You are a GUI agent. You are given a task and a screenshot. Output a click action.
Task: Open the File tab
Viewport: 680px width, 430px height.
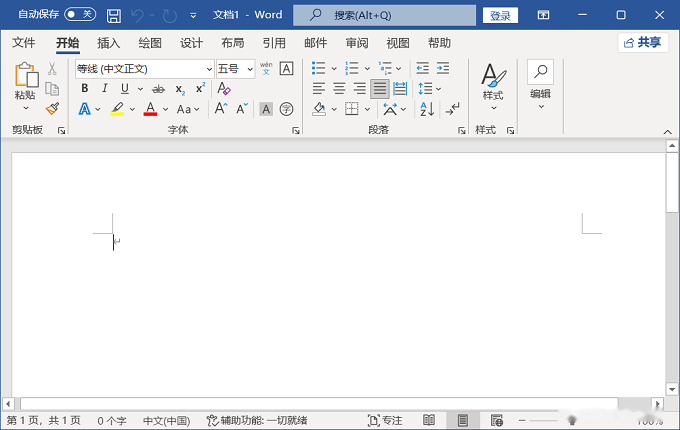point(23,43)
